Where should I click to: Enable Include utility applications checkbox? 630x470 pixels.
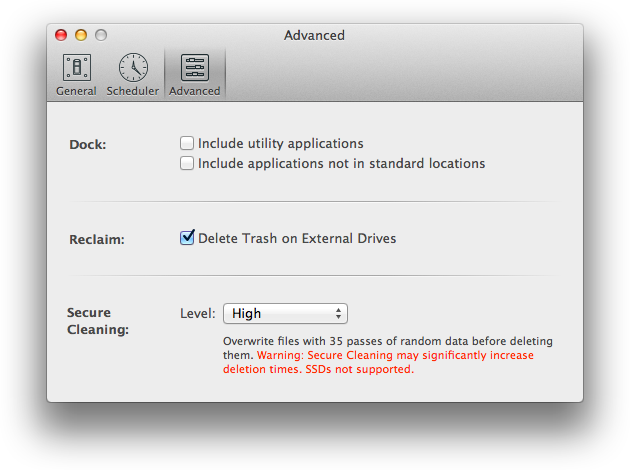(x=187, y=143)
